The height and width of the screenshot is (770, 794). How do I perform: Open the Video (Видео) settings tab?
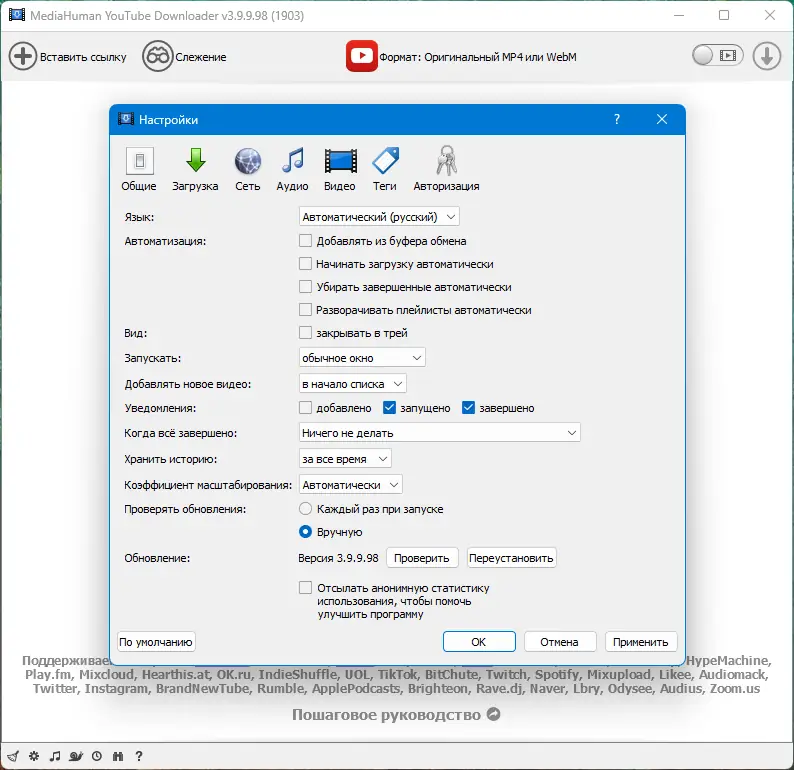pos(340,169)
